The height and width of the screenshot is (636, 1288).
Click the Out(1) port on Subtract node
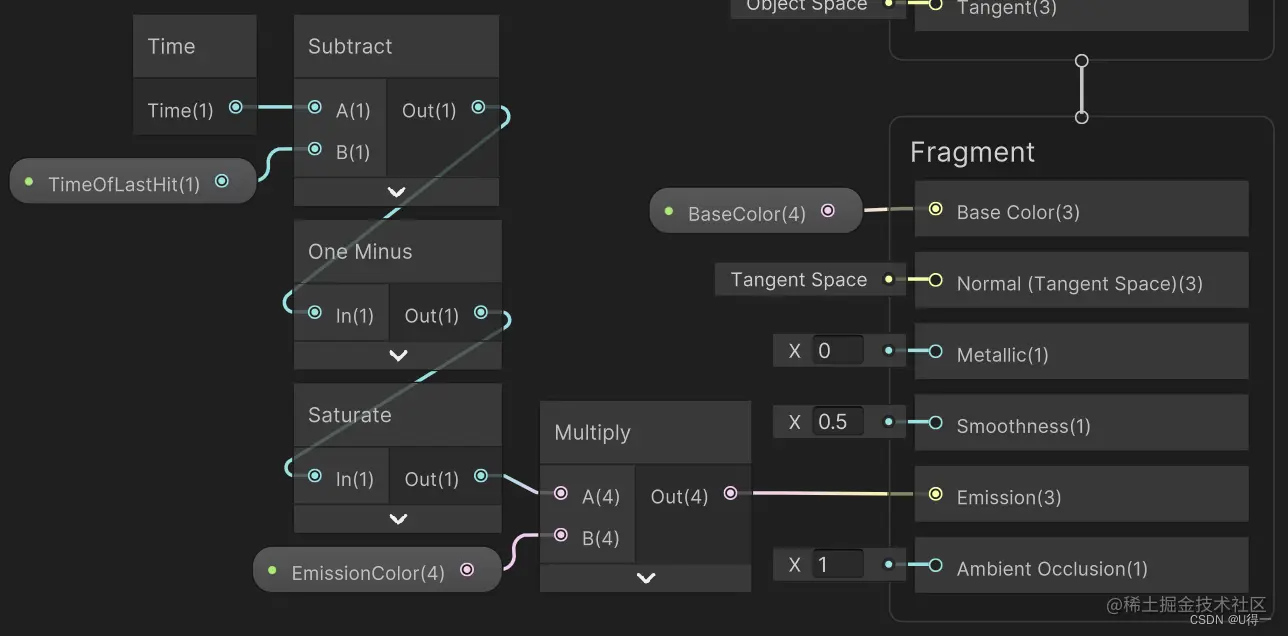click(478, 107)
